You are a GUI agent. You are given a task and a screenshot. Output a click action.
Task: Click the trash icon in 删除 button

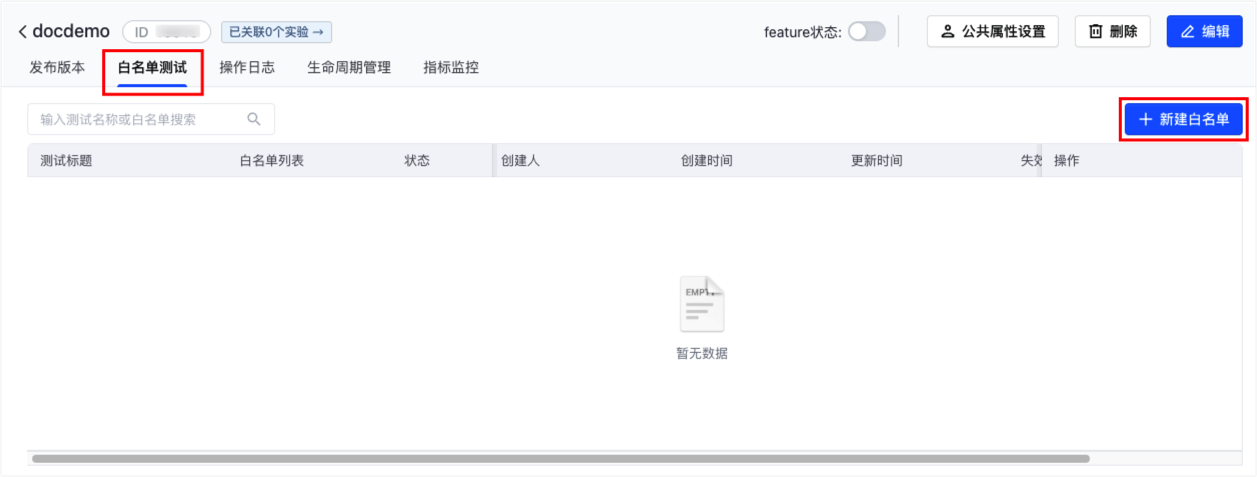[1095, 31]
